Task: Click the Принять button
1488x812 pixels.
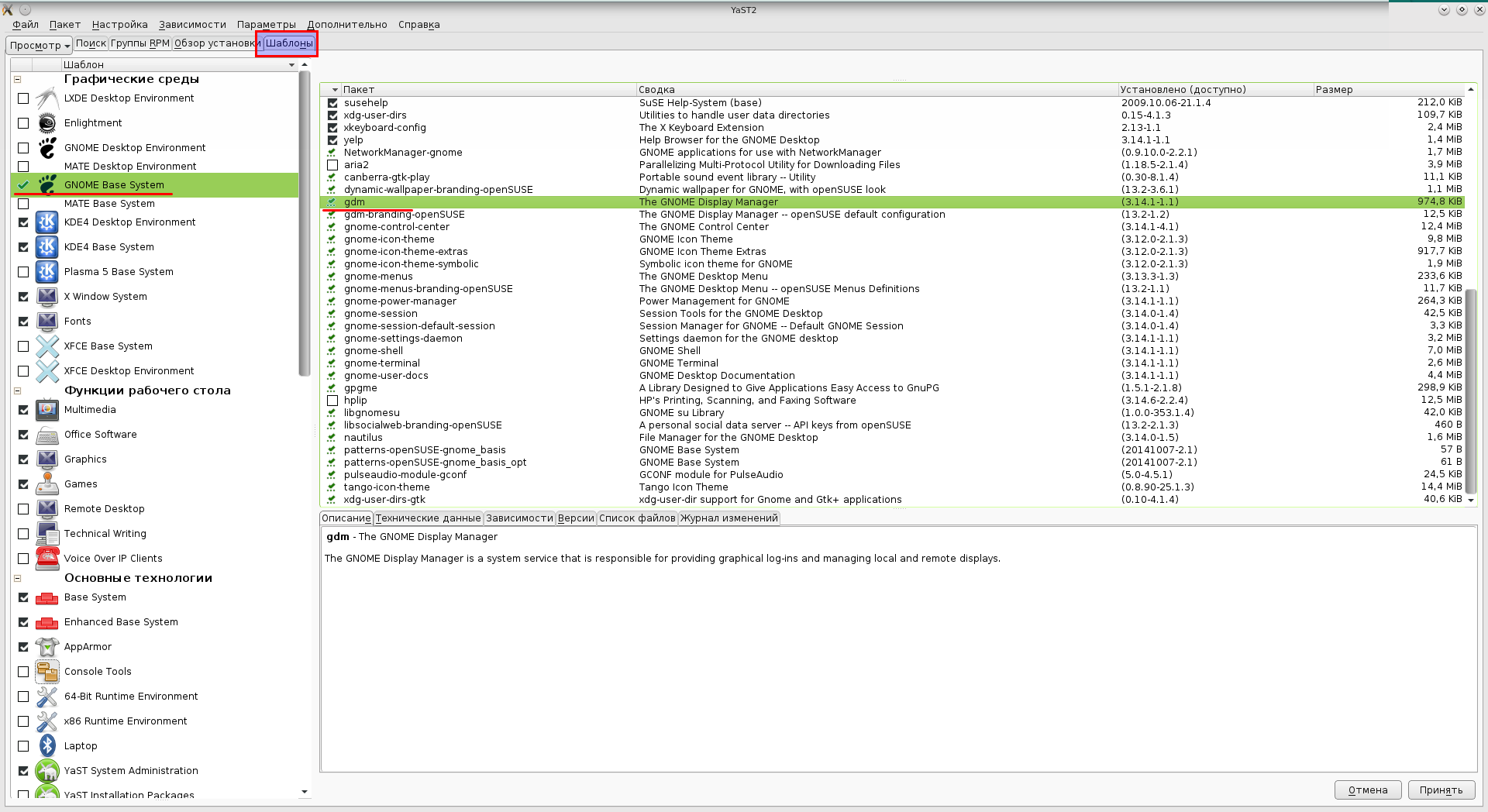Action: [1441, 790]
